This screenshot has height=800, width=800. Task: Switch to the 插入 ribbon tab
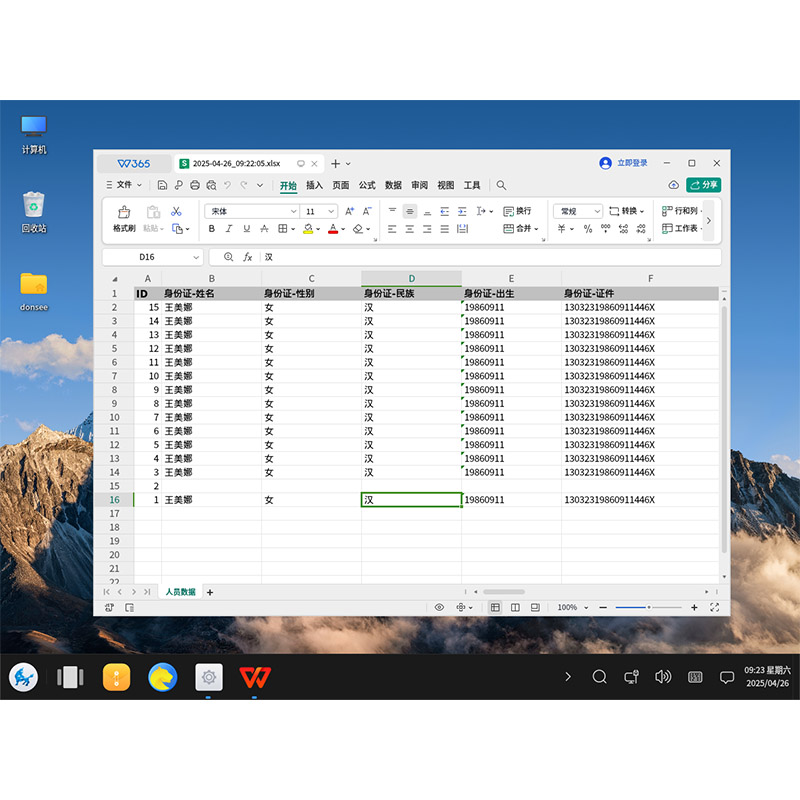pos(314,185)
